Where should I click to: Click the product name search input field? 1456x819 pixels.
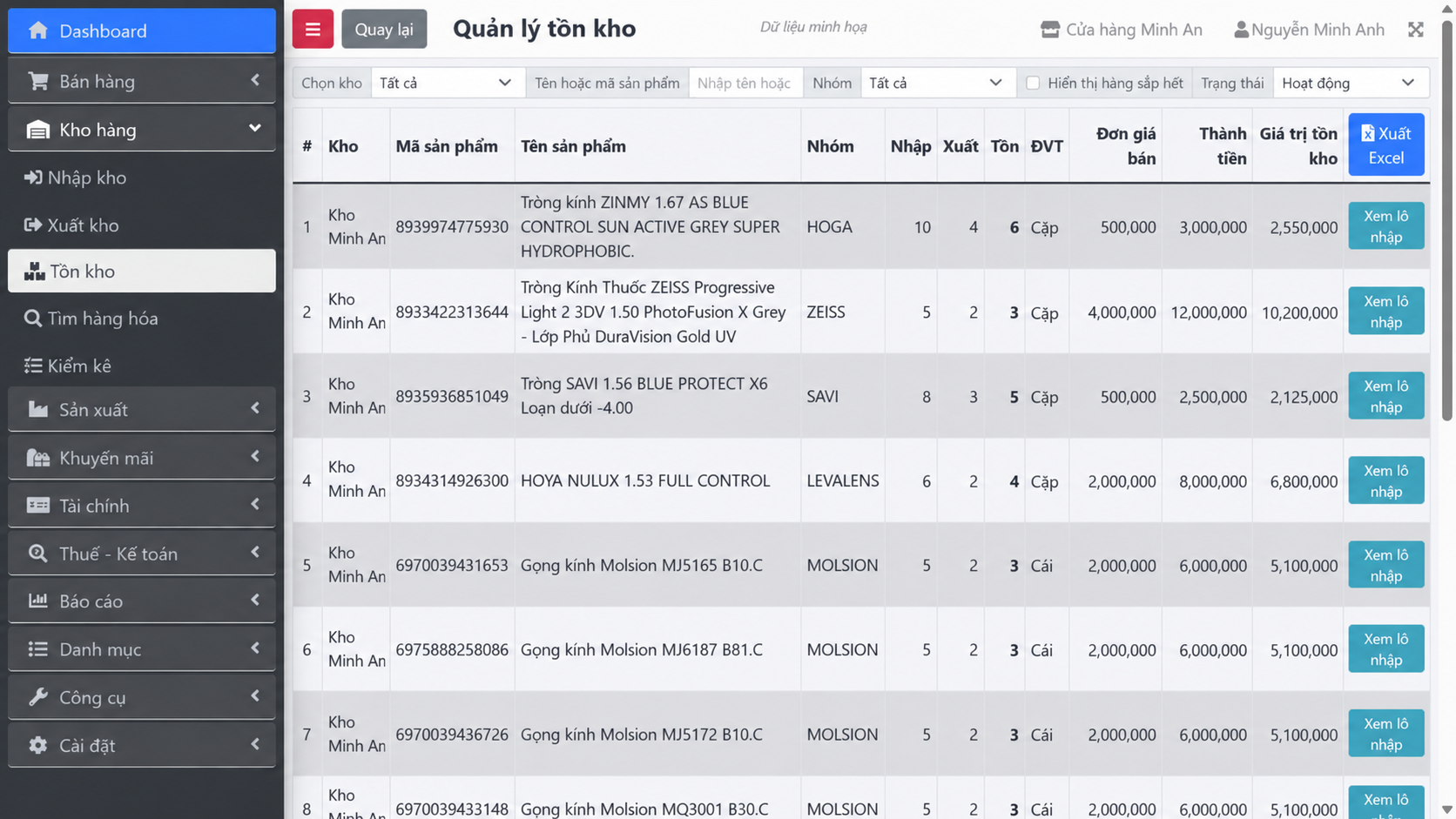(745, 83)
